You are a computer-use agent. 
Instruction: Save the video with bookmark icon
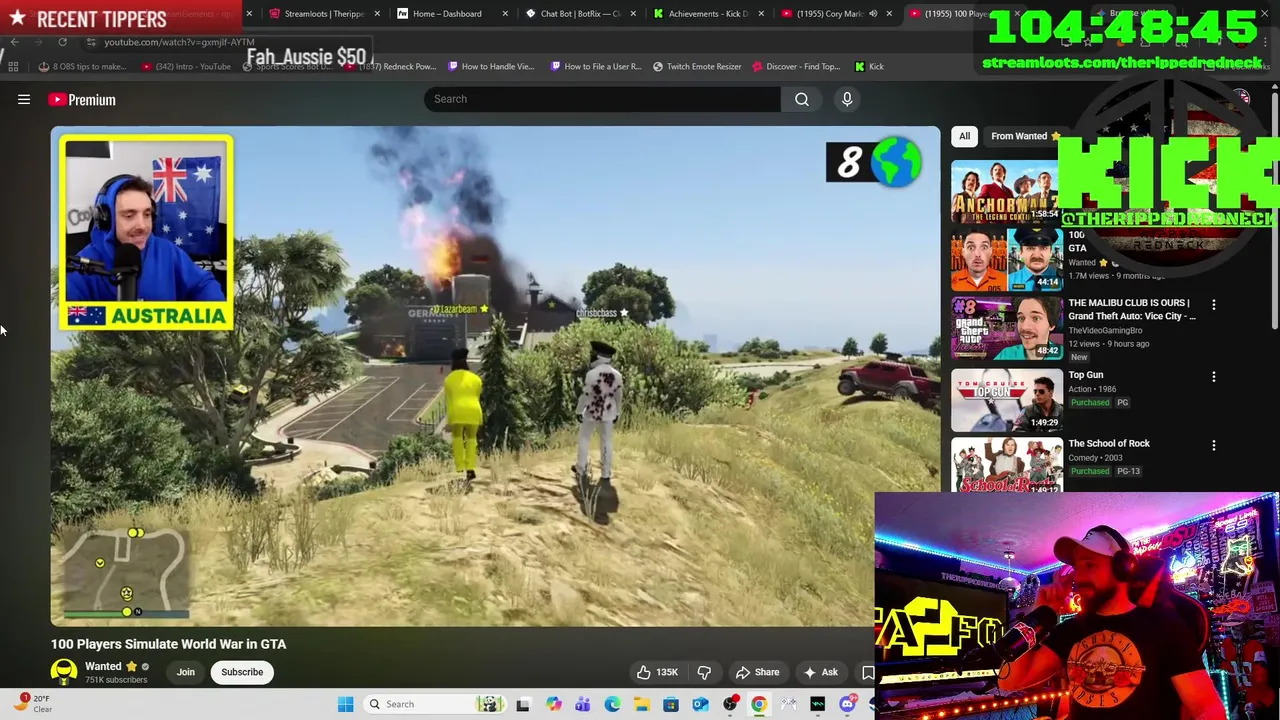tap(867, 672)
